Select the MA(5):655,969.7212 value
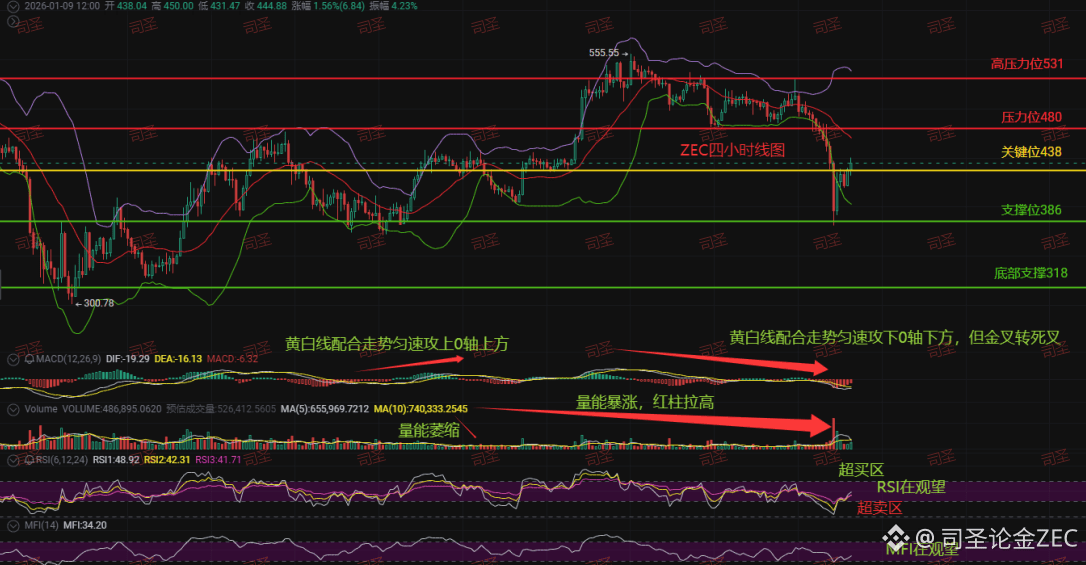This screenshot has width=1086, height=565. pos(325,409)
